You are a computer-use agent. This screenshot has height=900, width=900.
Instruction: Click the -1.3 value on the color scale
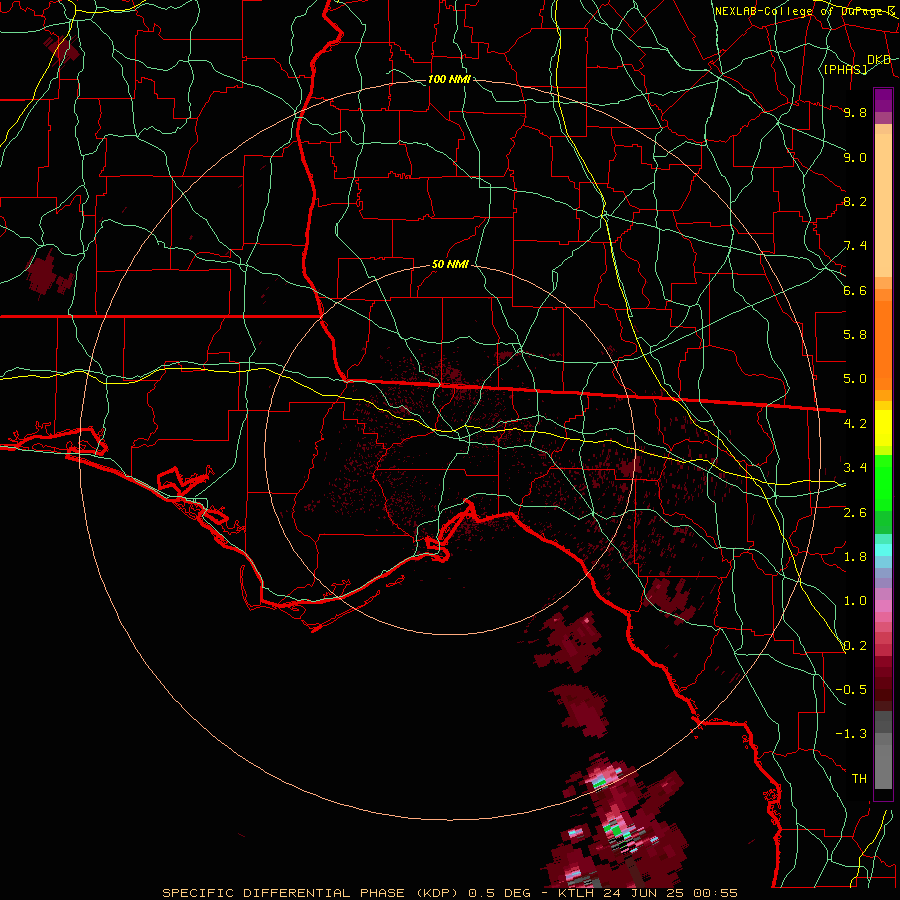pyautogui.click(x=851, y=734)
